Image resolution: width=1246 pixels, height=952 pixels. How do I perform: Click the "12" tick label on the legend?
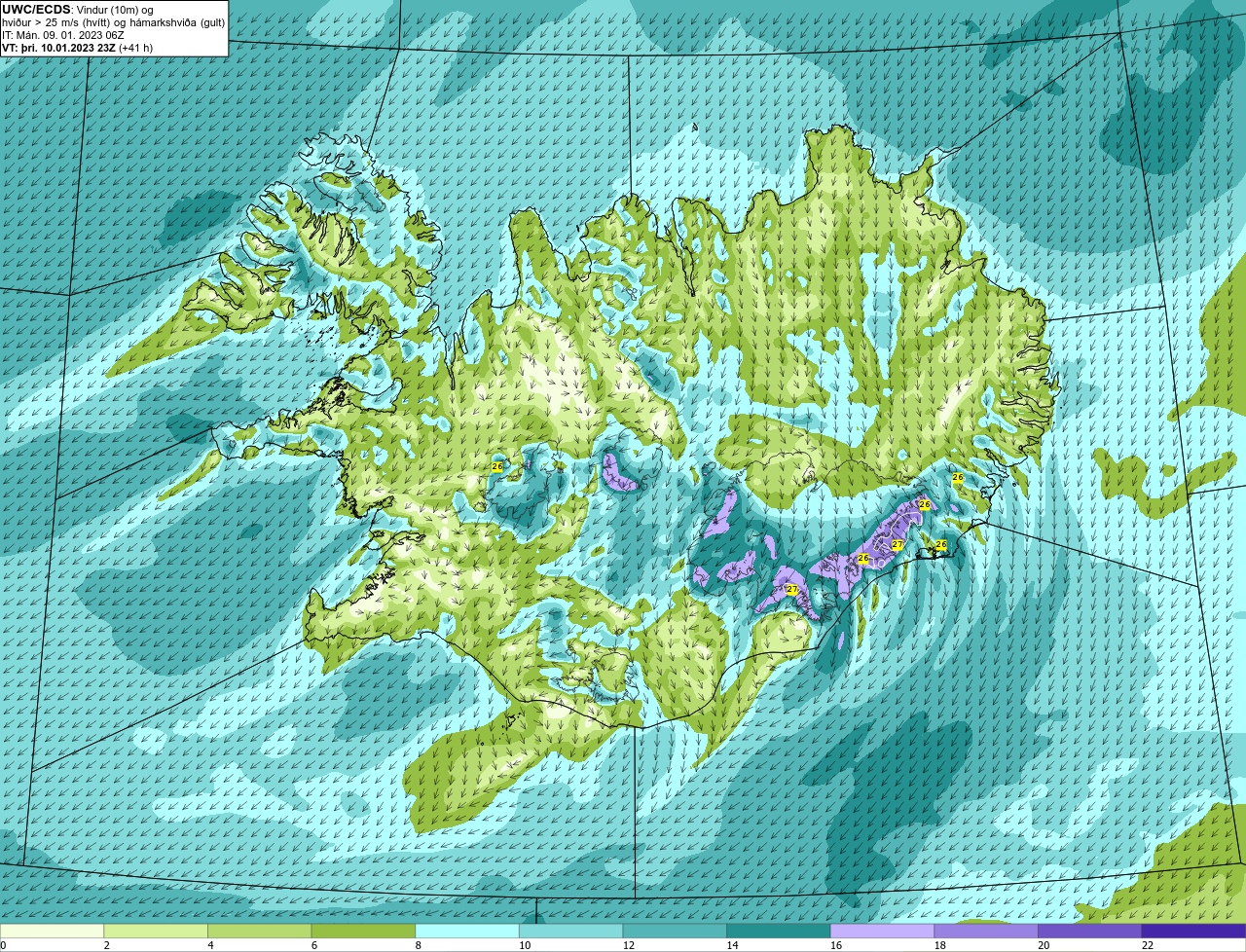pos(628,945)
